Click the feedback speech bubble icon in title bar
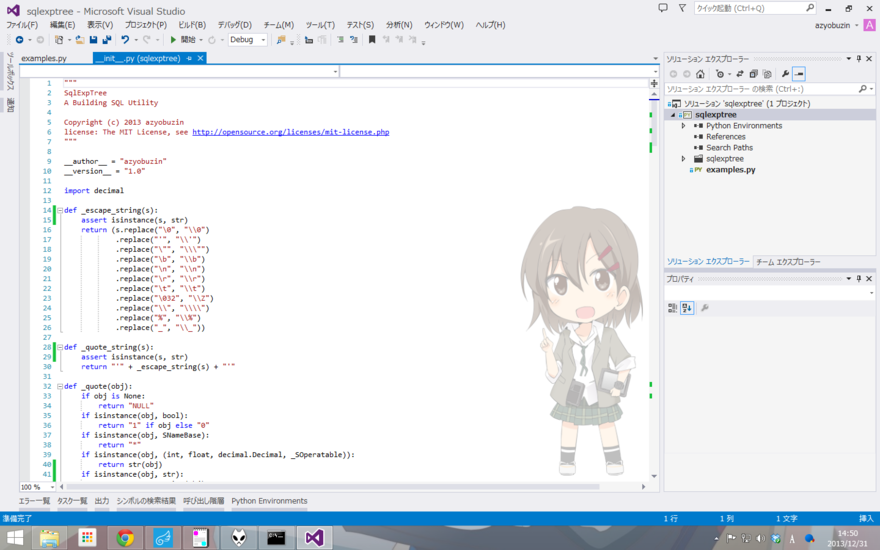 point(663,8)
